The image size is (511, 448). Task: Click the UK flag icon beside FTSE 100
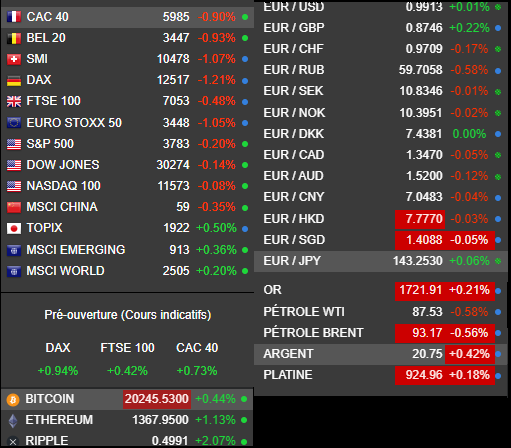click(x=14, y=101)
